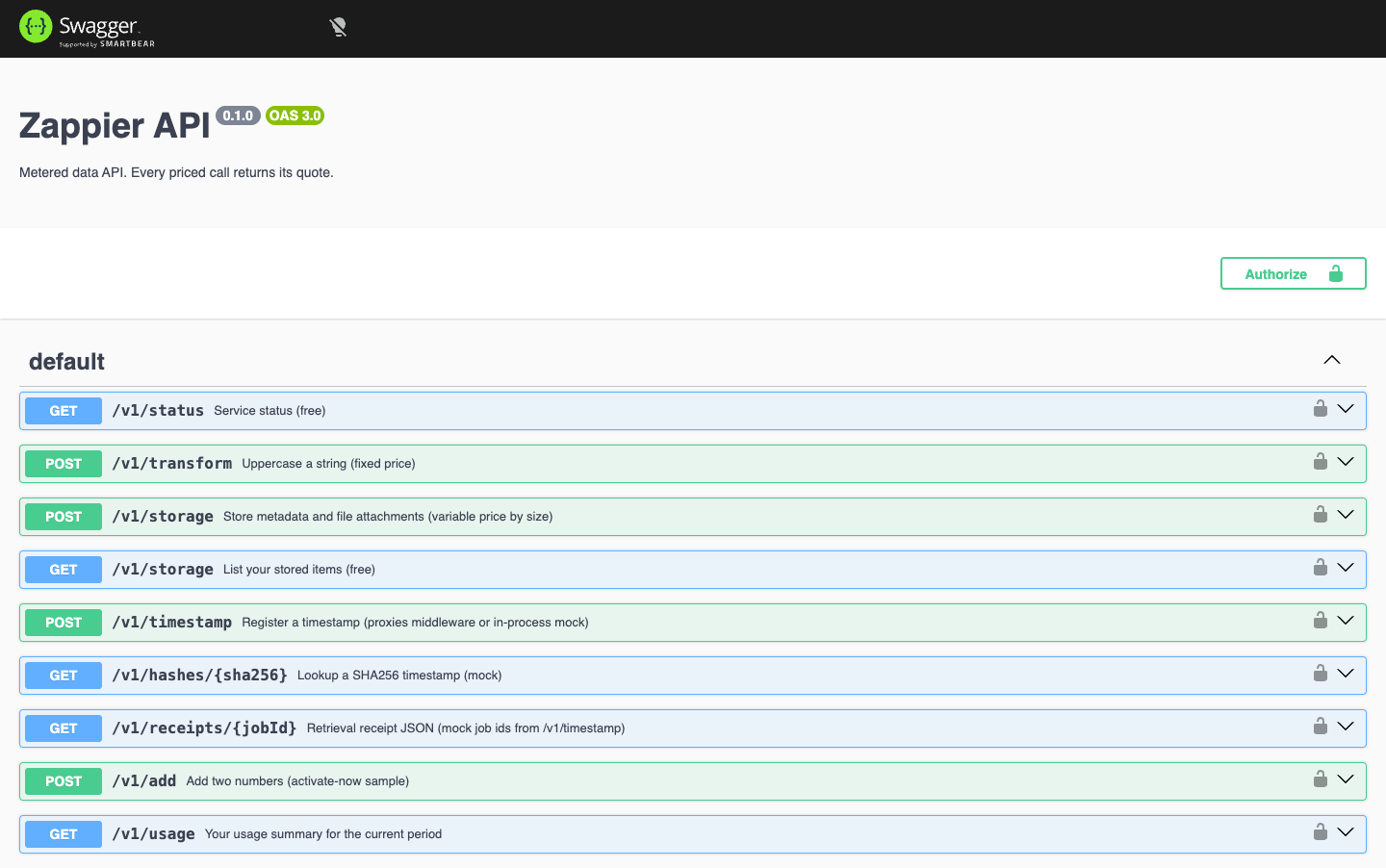Expand POST /v1/add with its chevron

click(1346, 779)
